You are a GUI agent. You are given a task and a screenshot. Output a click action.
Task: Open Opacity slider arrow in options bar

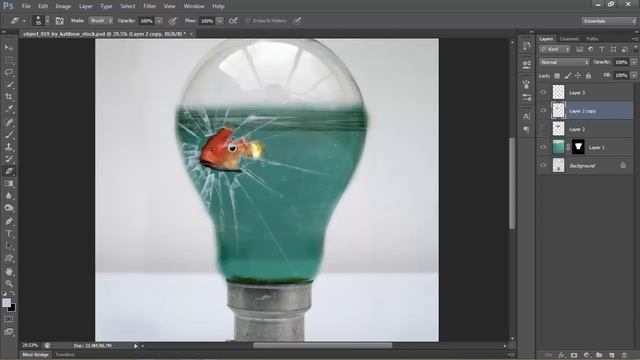tap(159, 21)
